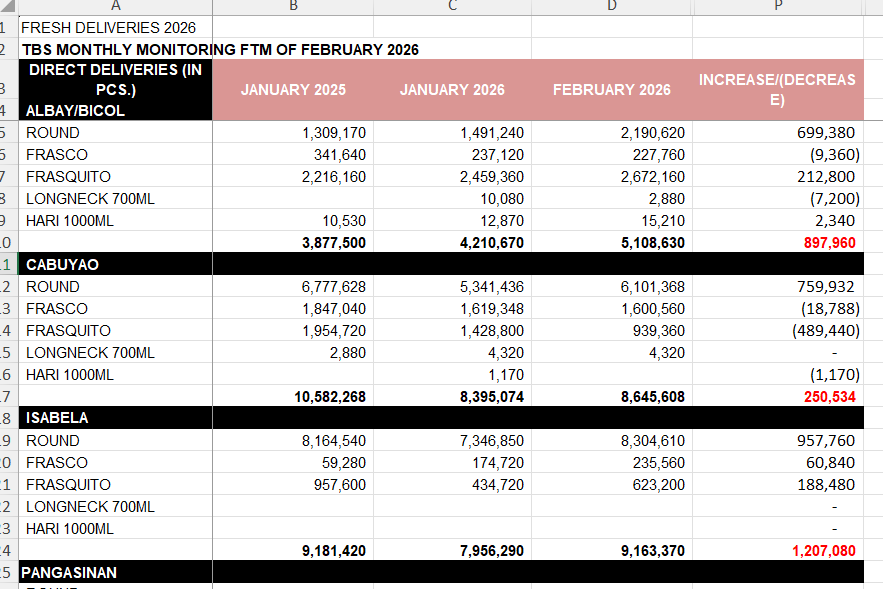Select cell with value 434,720

coord(452,484)
